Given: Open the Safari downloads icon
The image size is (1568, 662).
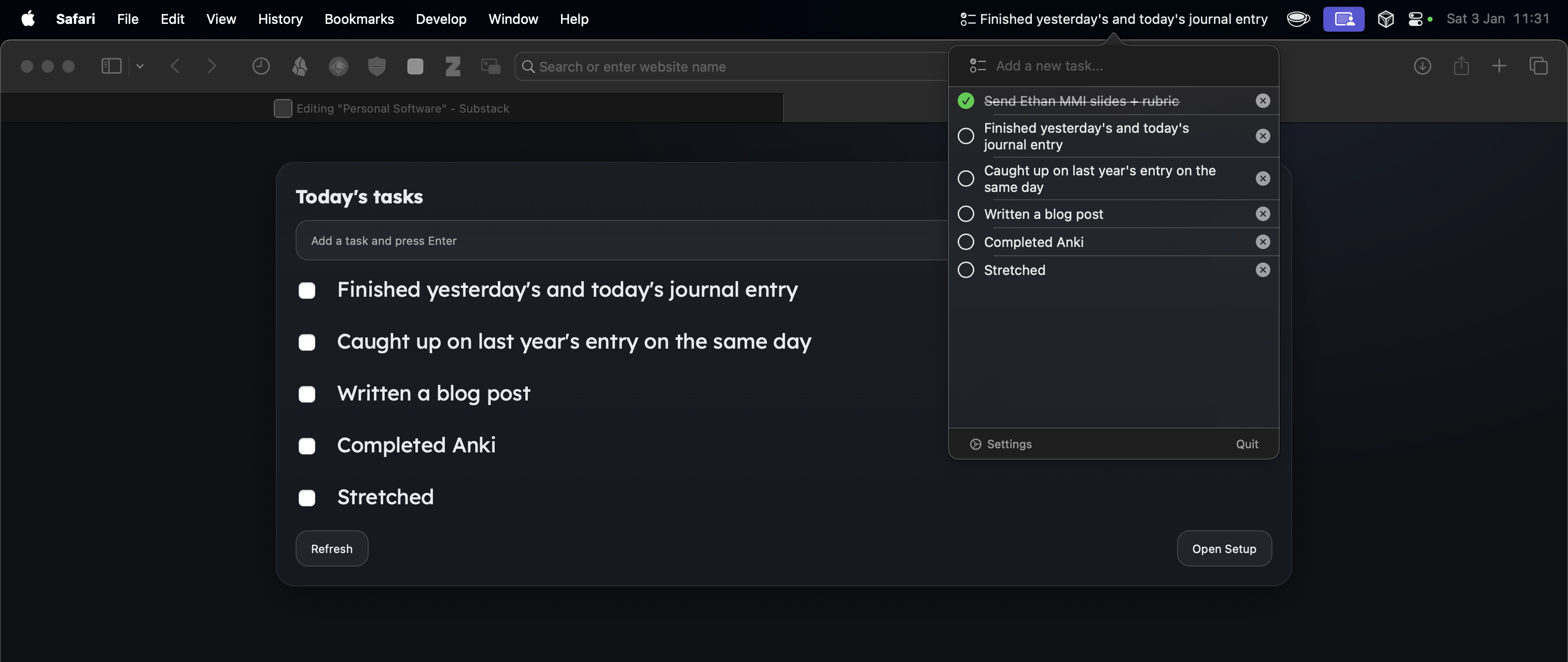Looking at the screenshot, I should [x=1422, y=66].
